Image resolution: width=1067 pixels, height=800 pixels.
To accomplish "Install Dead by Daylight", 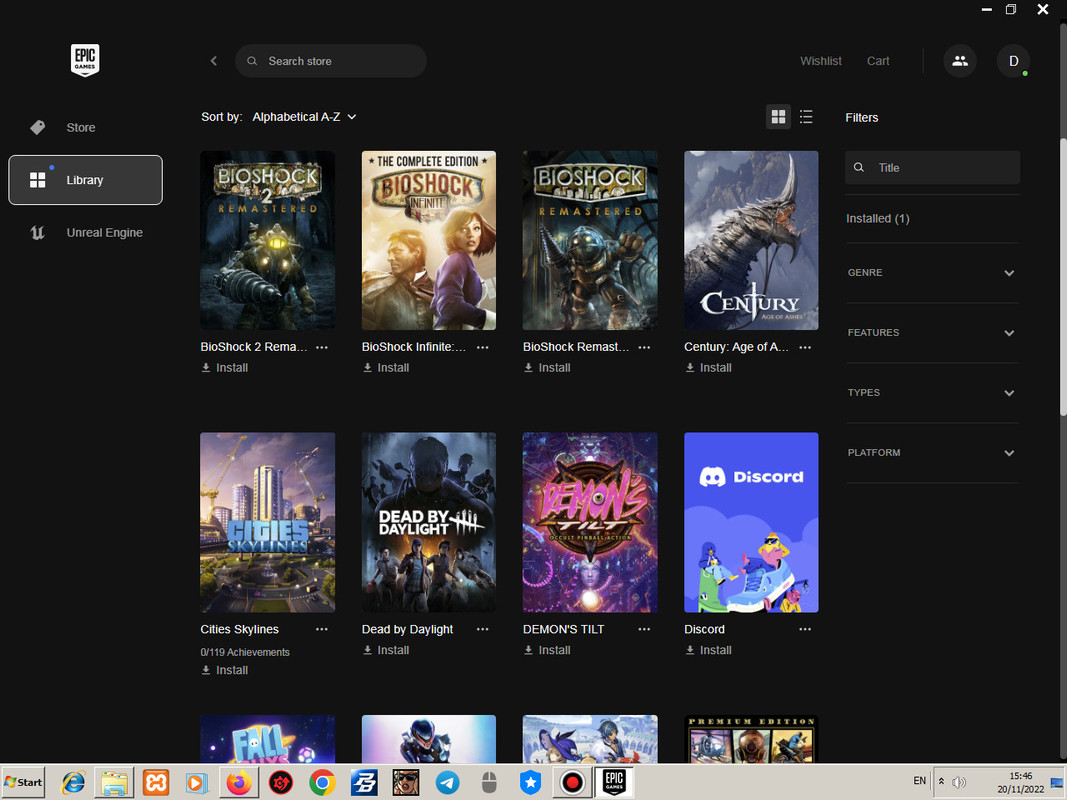I will pyautogui.click(x=386, y=650).
